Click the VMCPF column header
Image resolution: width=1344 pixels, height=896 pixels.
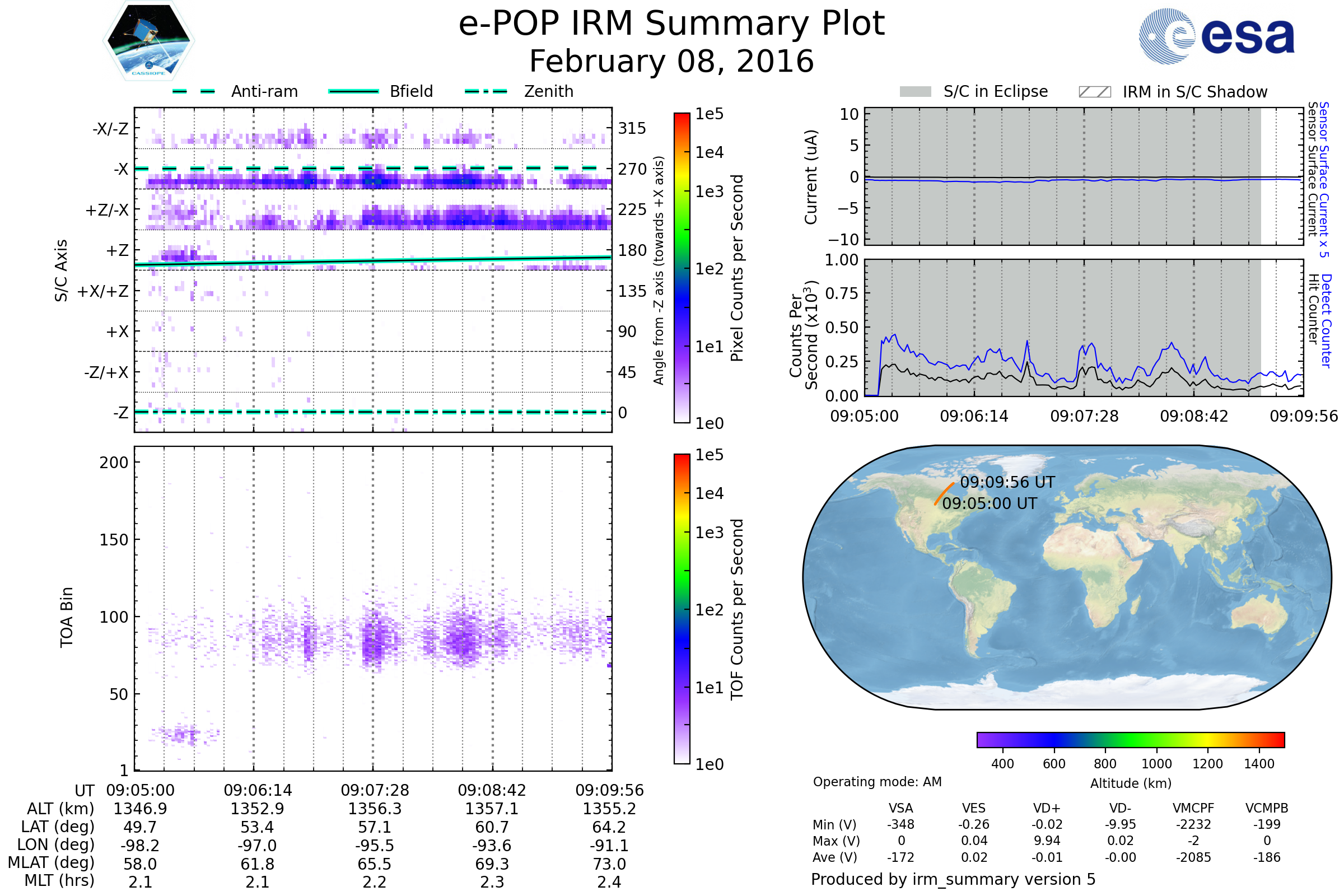pos(1193,808)
